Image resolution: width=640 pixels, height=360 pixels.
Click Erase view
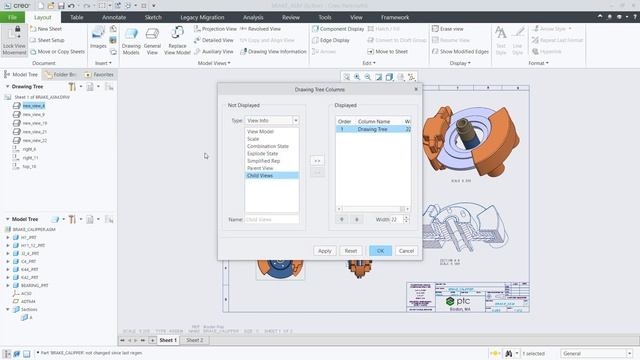point(447,29)
